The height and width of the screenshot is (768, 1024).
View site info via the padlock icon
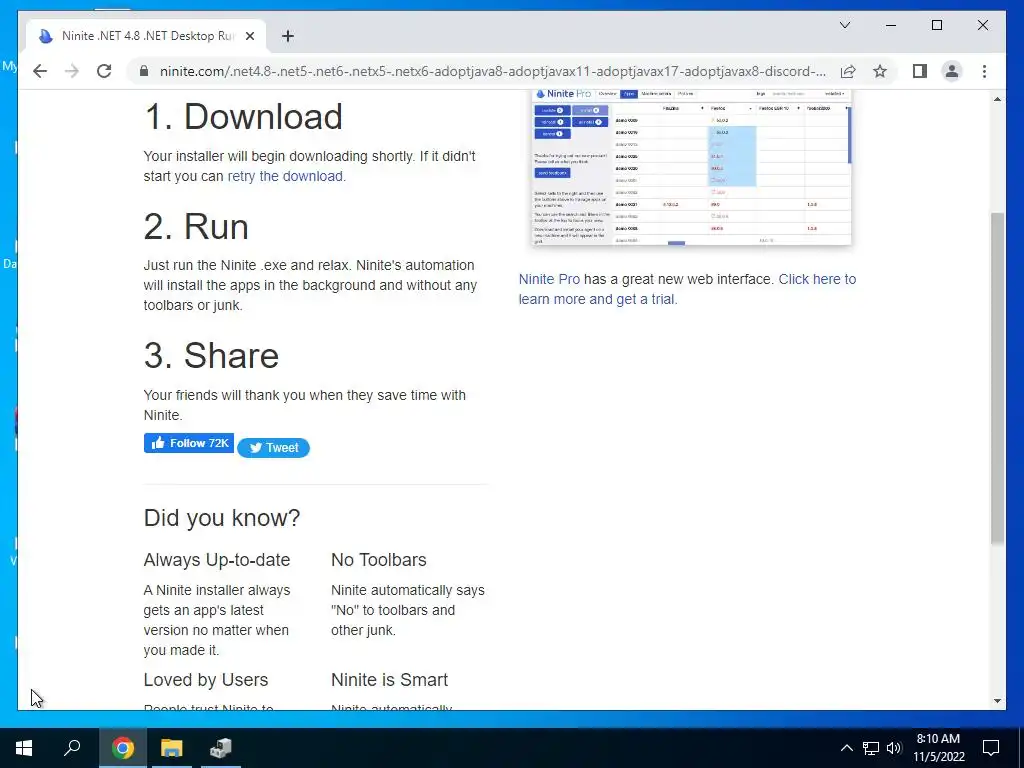click(x=144, y=71)
